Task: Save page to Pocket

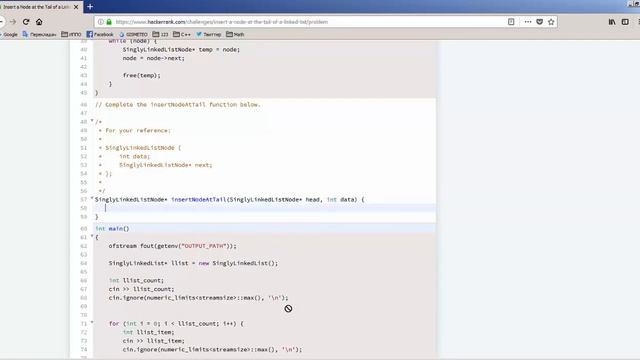Action: click(540, 22)
